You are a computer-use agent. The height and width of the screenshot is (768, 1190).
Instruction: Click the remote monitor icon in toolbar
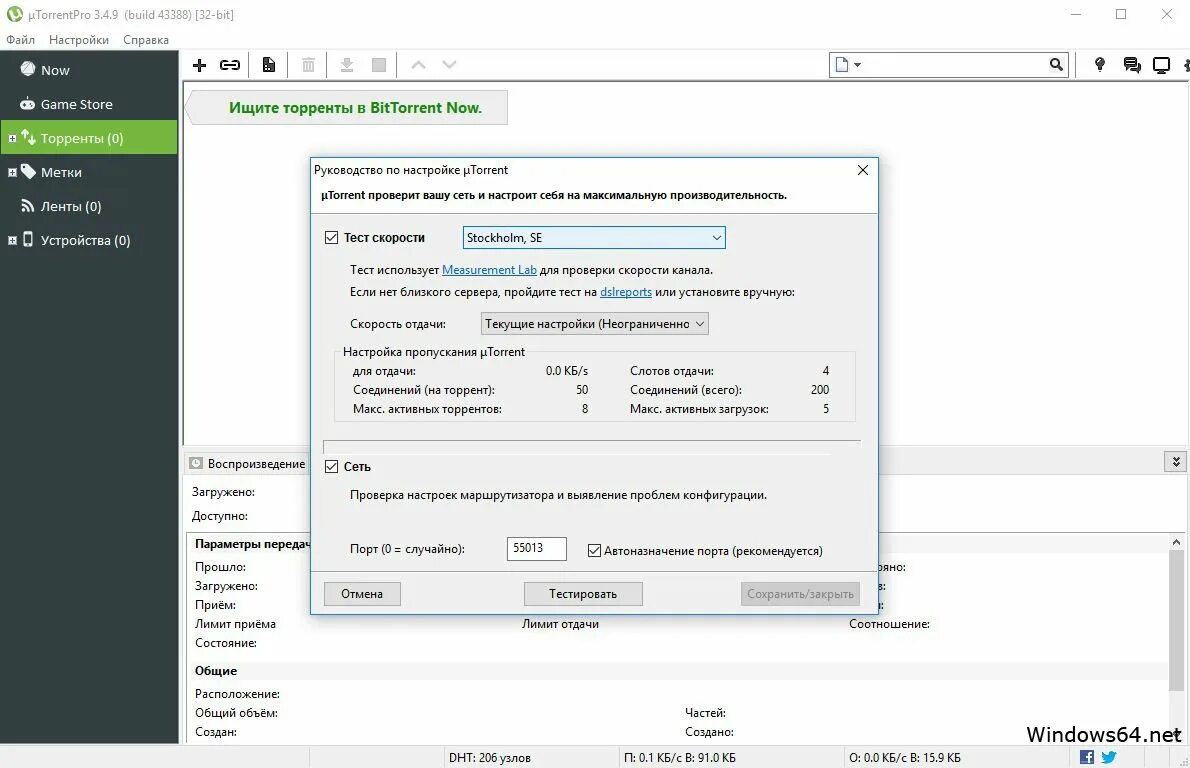point(1161,65)
